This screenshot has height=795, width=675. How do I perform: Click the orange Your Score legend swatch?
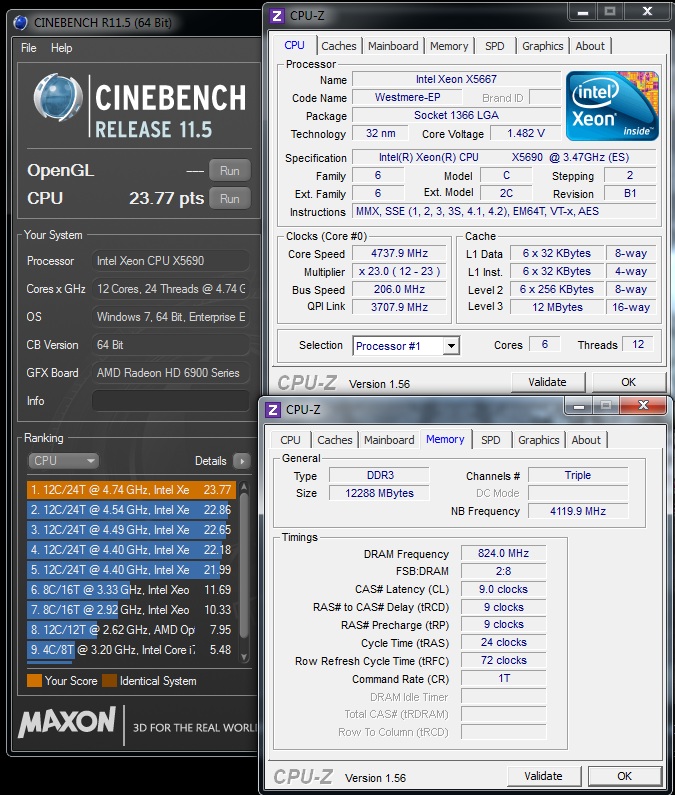click(x=34, y=680)
